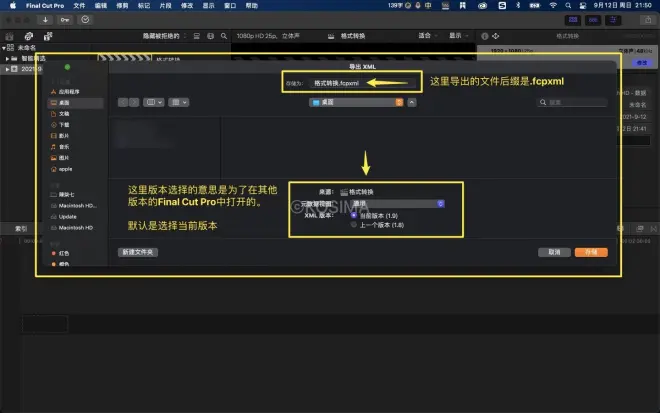
Task: Select 当前版本 (1.9) XML version
Action: pos(354,215)
